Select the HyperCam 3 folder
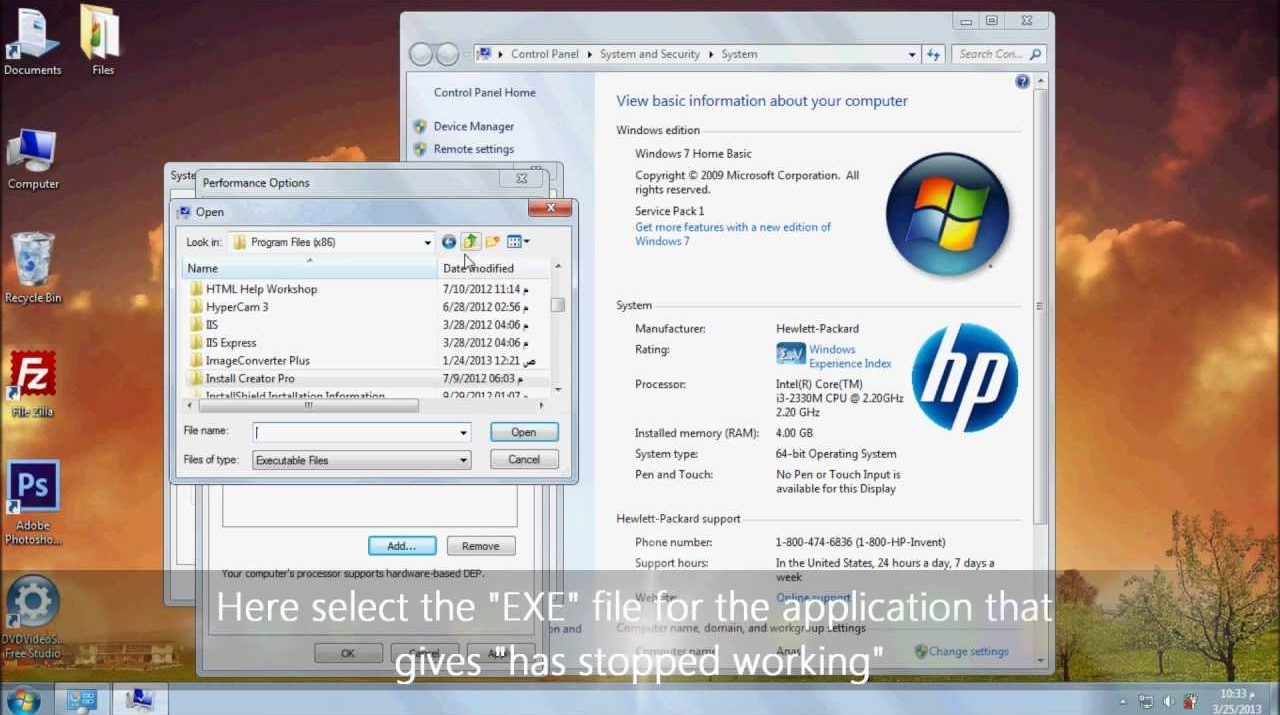Viewport: 1280px width, 715px height. tap(237, 307)
